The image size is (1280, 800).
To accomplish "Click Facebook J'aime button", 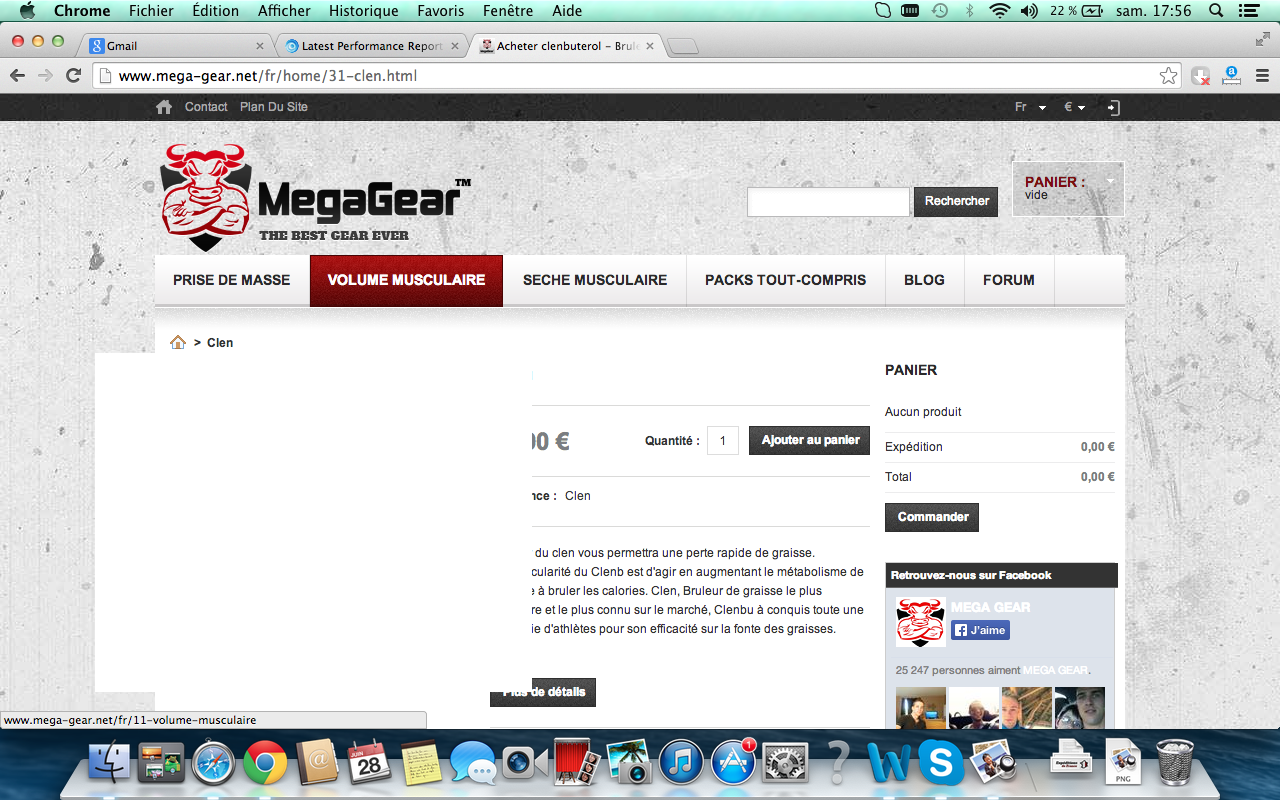I will (980, 630).
